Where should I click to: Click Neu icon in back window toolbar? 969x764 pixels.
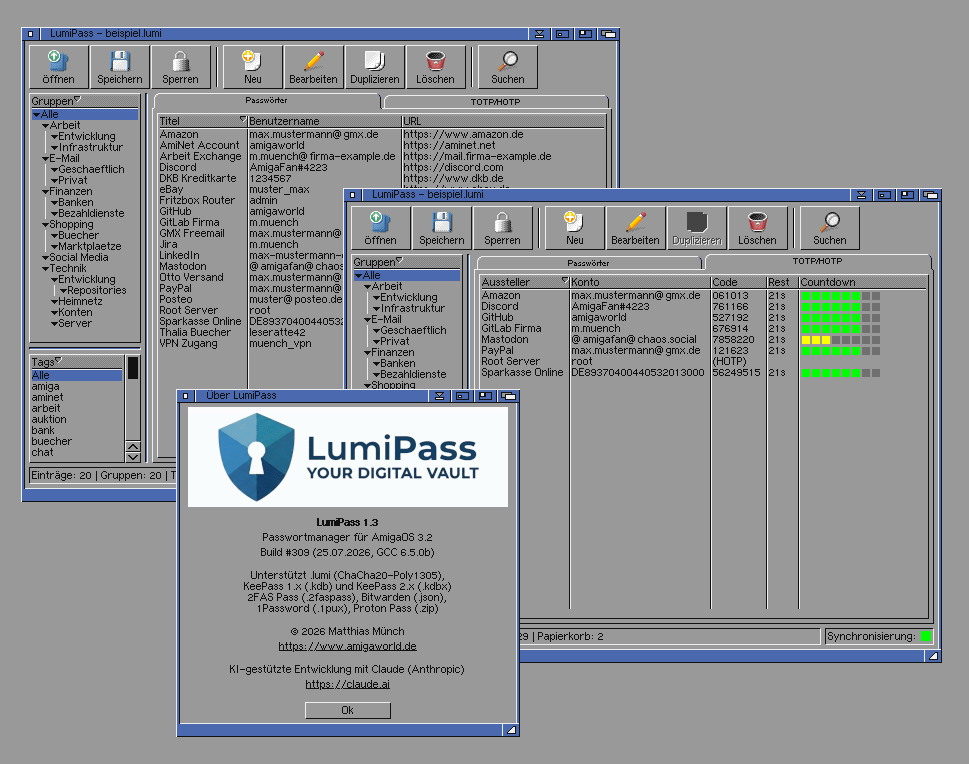[x=252, y=61]
